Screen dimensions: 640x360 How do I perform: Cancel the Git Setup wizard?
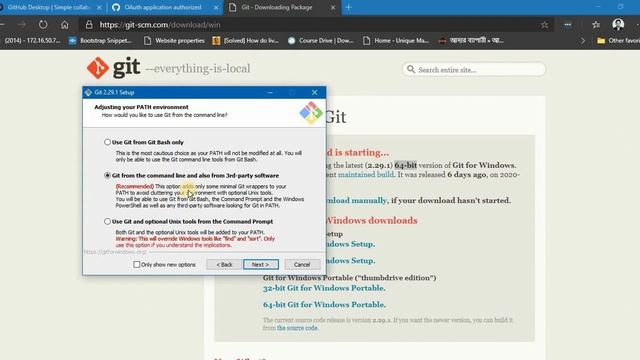[x=302, y=264]
